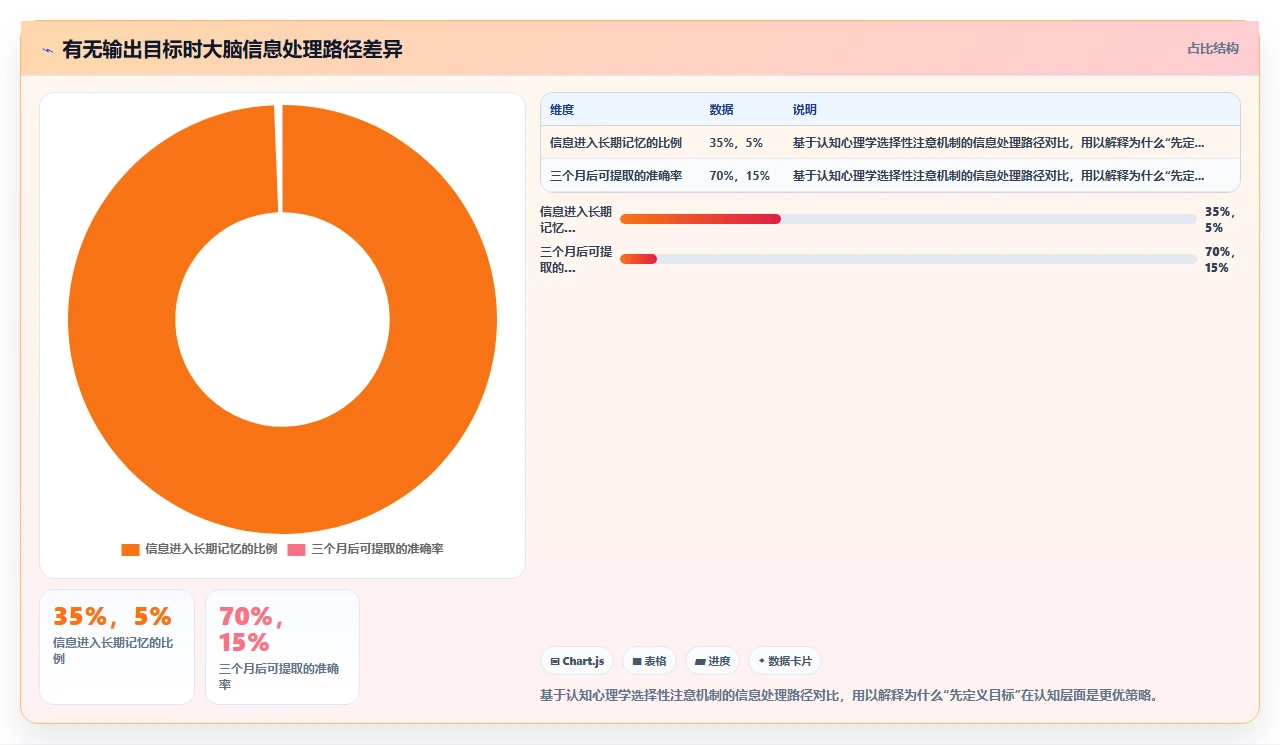Select the 进度 tag chip
Viewport: 1280px width, 745px height.
pyautogui.click(x=713, y=661)
